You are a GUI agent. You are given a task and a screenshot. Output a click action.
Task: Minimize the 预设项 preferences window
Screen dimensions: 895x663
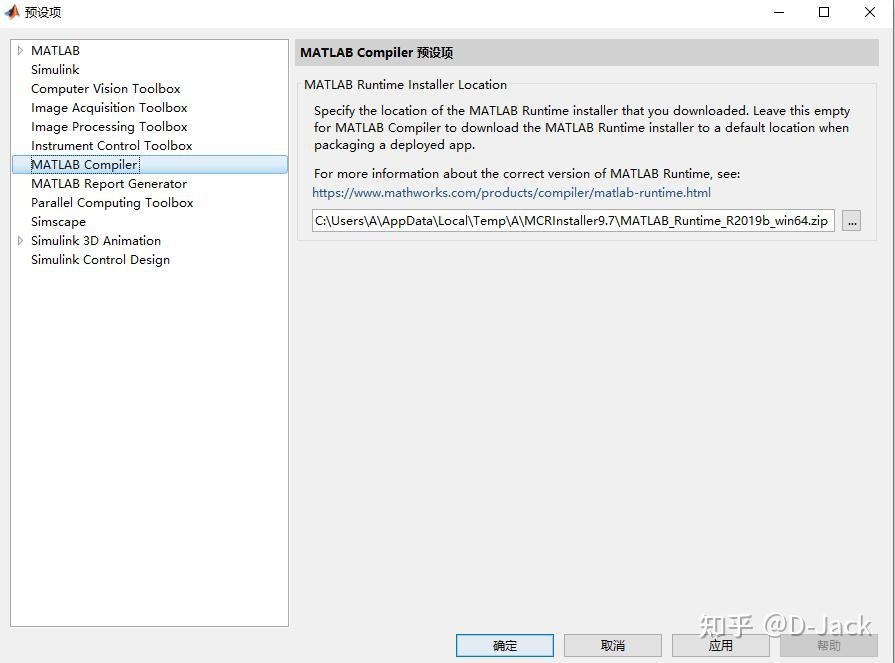[x=777, y=13]
